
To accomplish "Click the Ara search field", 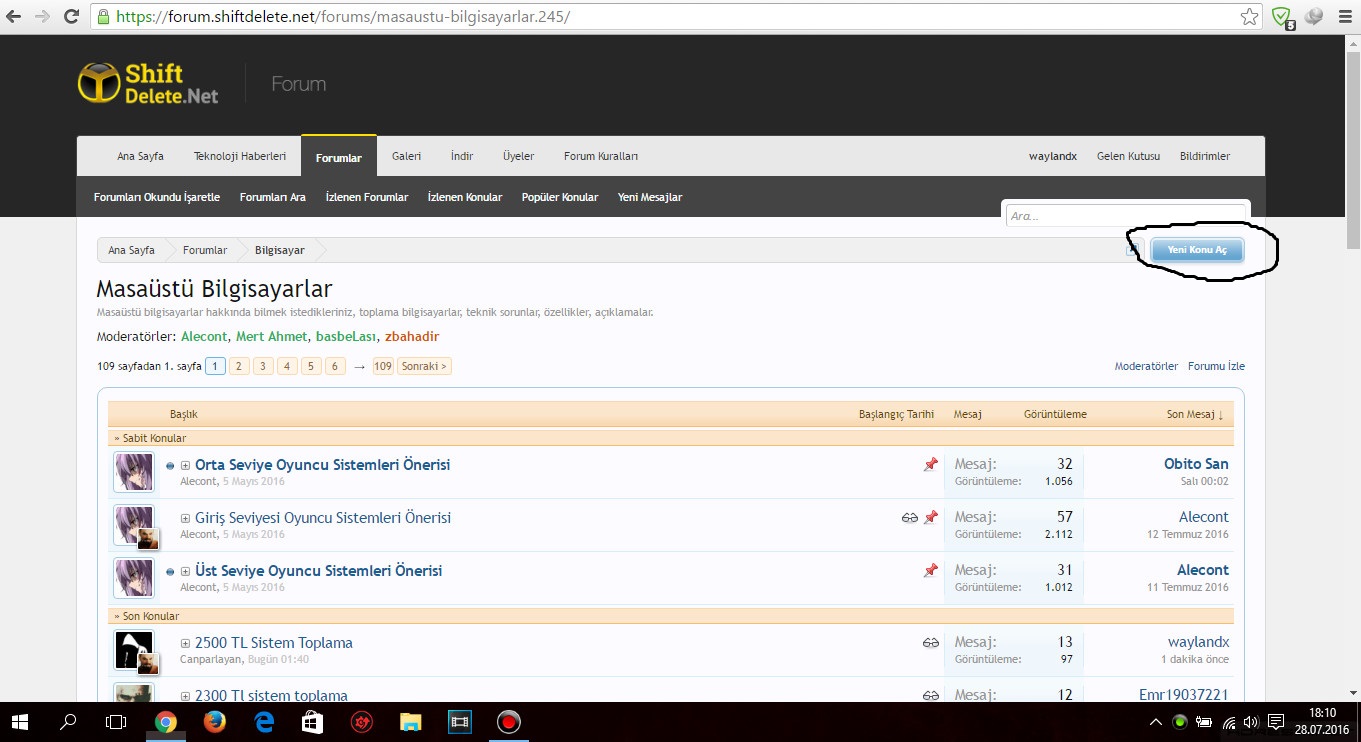I will point(1125,216).
